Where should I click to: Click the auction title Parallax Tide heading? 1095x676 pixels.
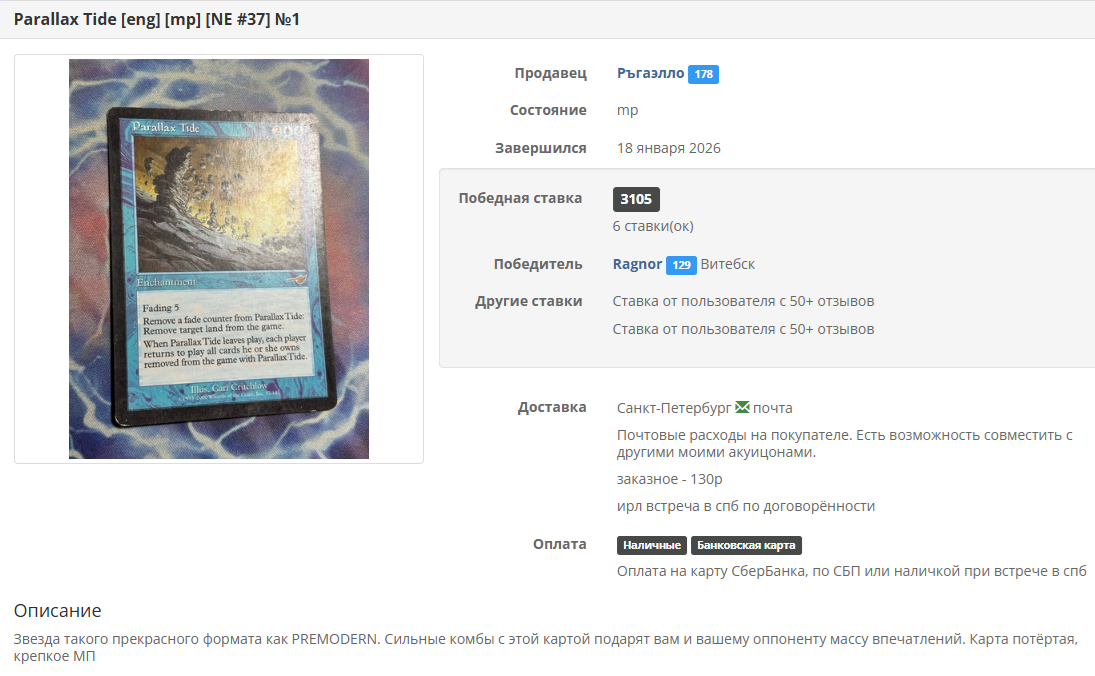pyautogui.click(x=157, y=20)
